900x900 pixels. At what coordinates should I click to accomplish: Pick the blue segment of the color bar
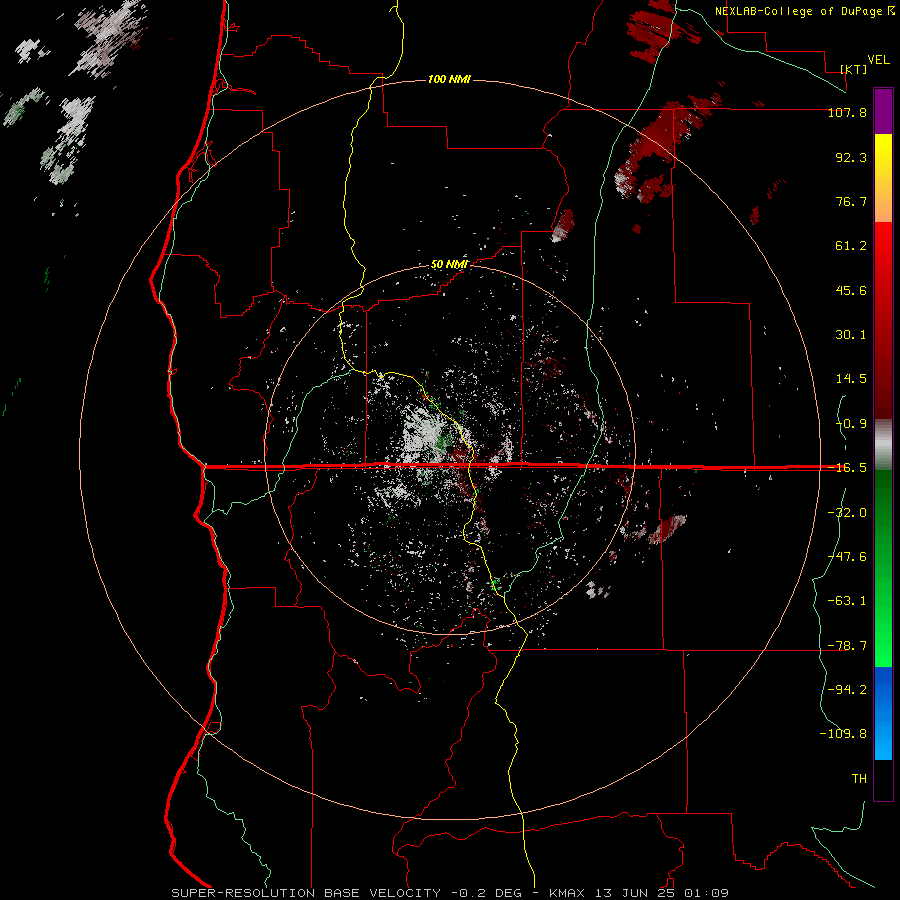point(883,713)
